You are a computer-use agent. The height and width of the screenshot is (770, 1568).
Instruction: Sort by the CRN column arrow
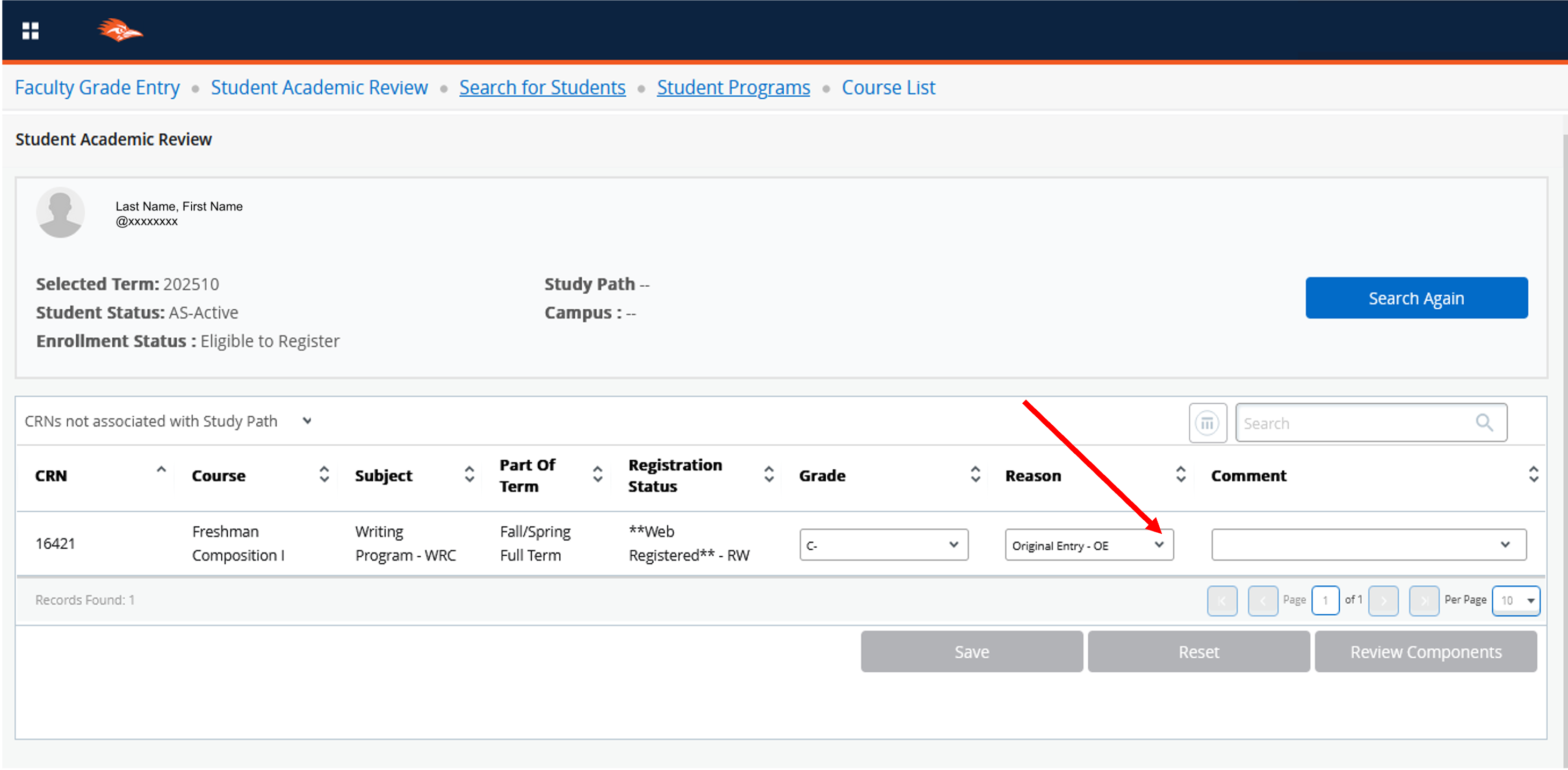pyautogui.click(x=161, y=470)
